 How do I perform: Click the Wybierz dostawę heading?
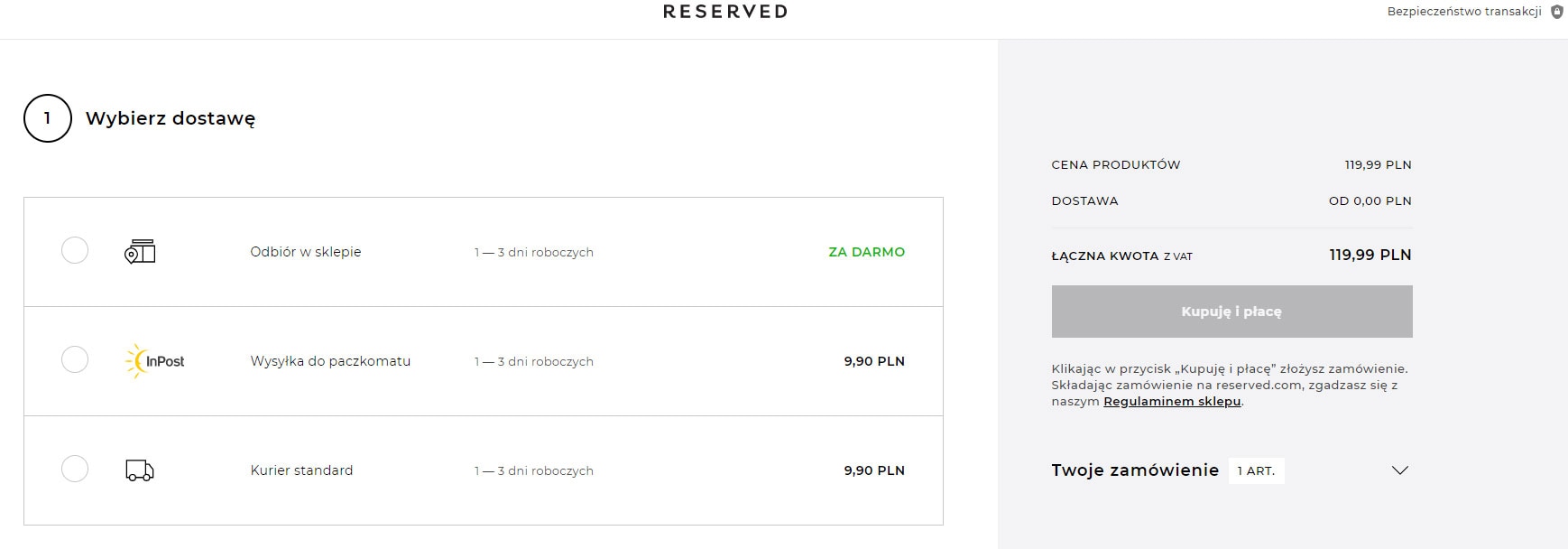pos(171,118)
